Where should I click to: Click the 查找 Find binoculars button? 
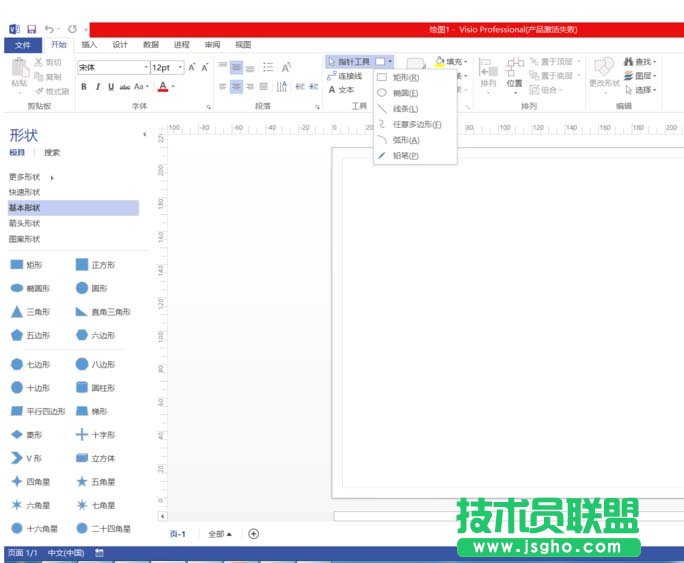640,61
